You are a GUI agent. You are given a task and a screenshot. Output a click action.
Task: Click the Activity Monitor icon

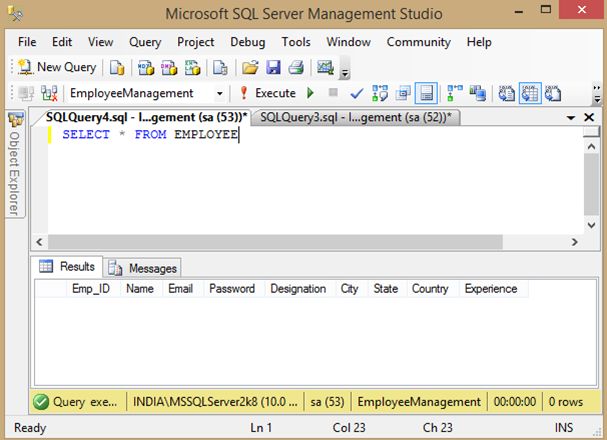324,67
